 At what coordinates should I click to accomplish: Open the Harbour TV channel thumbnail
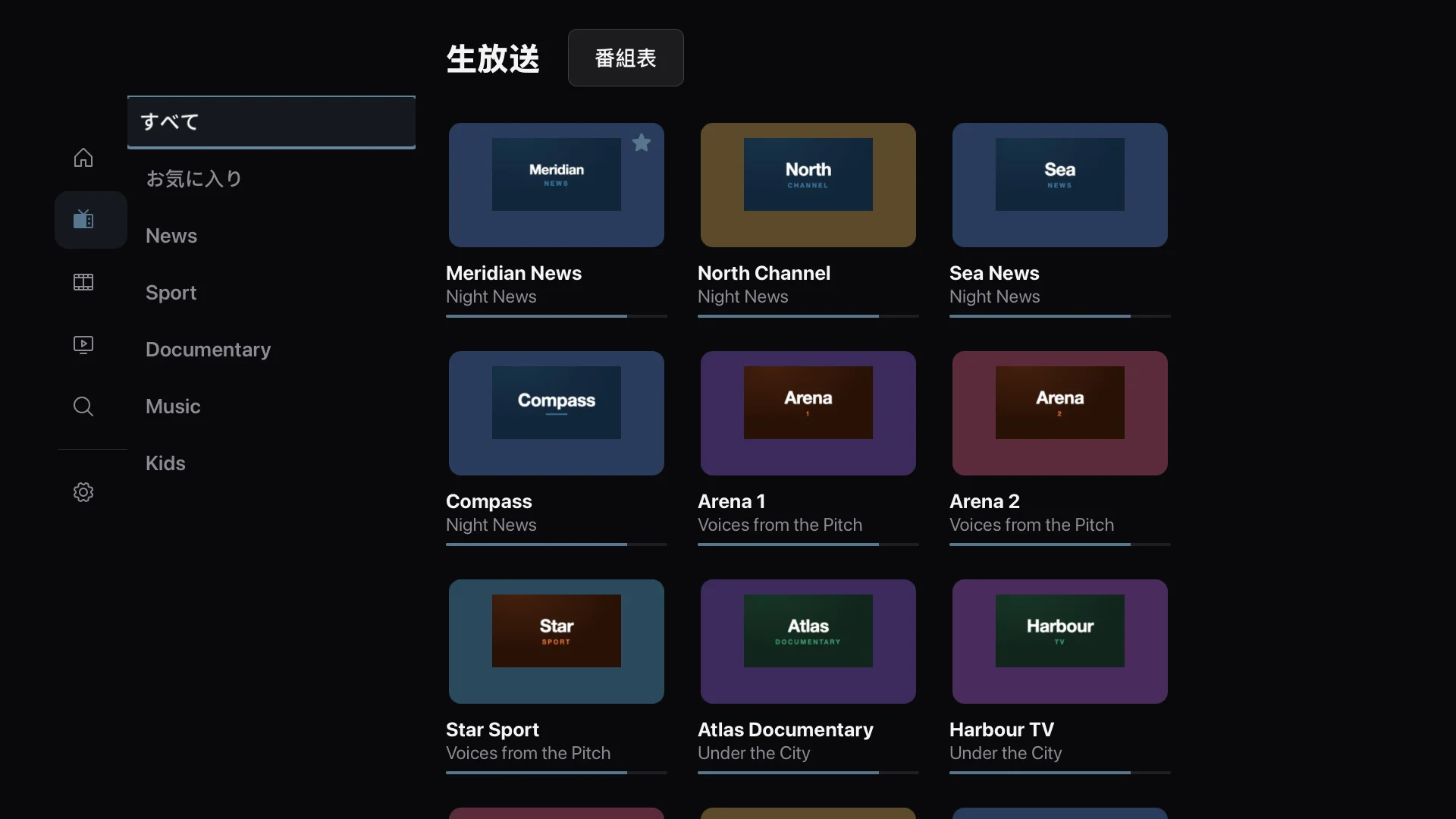click(x=1060, y=642)
